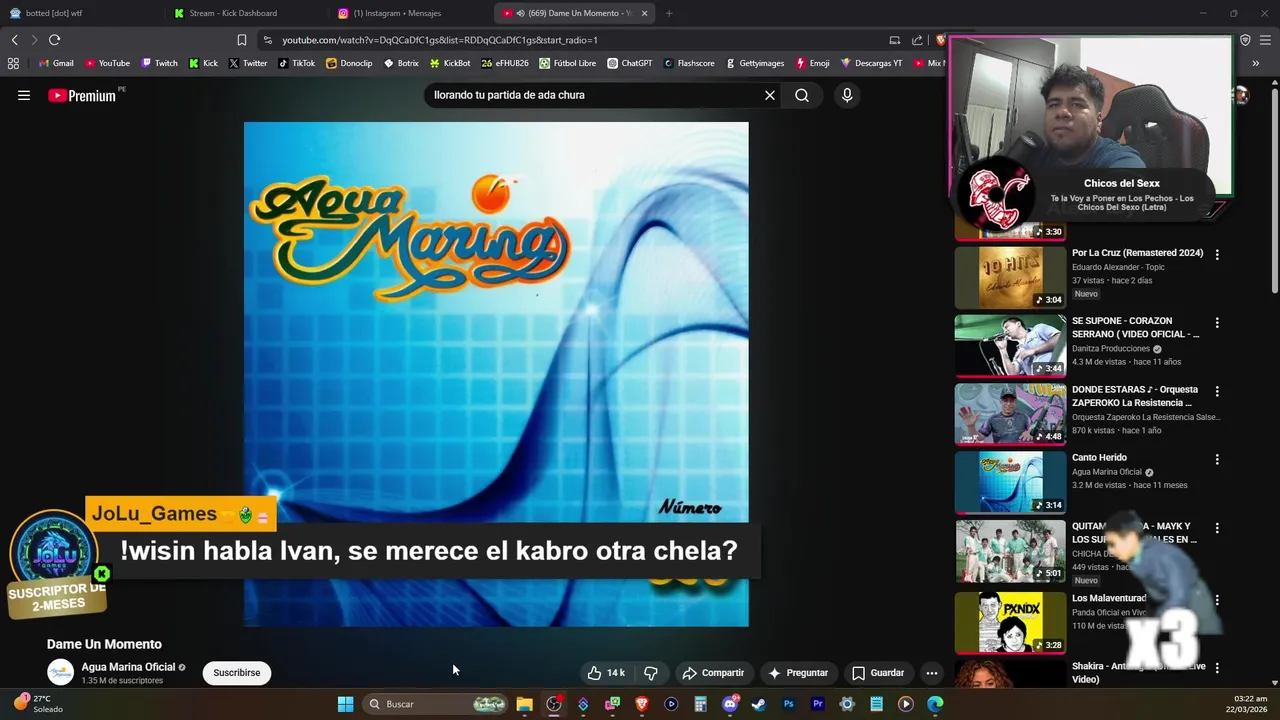The width and height of the screenshot is (1280, 720).
Task: Open Por La Cruz thumbnail
Action: 1010,277
